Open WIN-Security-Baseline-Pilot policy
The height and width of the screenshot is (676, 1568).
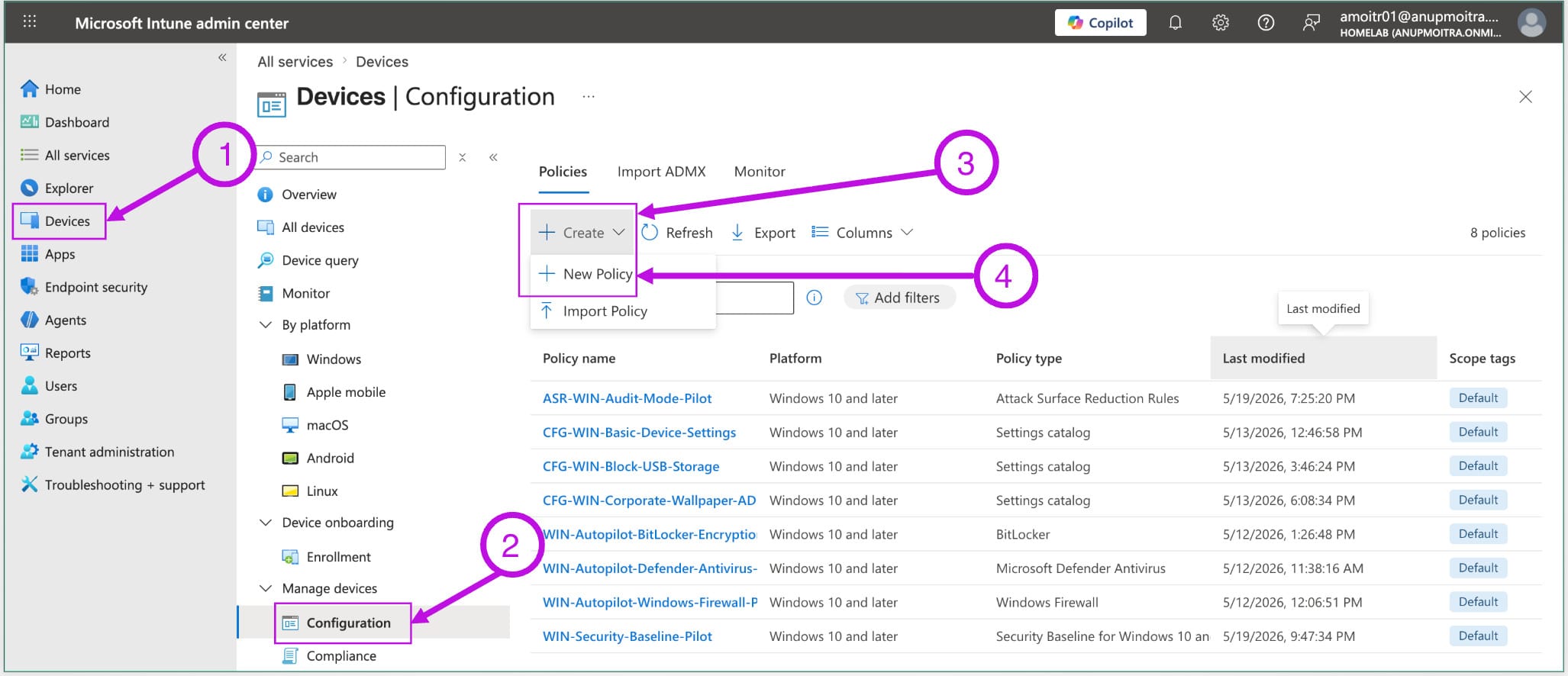pos(627,636)
